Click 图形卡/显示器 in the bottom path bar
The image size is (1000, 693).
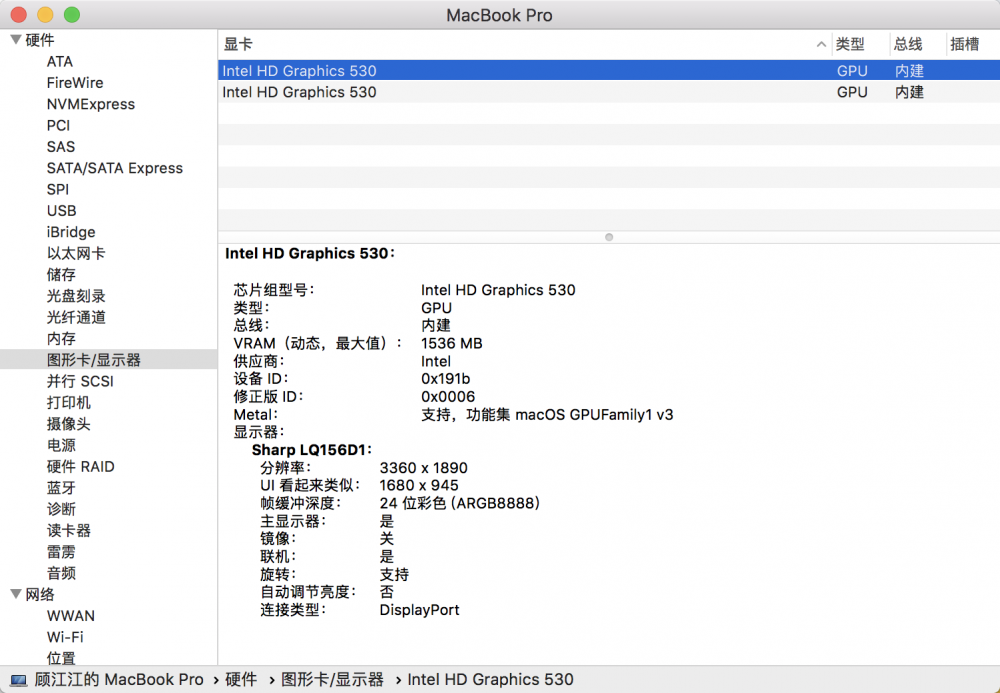tap(333, 680)
